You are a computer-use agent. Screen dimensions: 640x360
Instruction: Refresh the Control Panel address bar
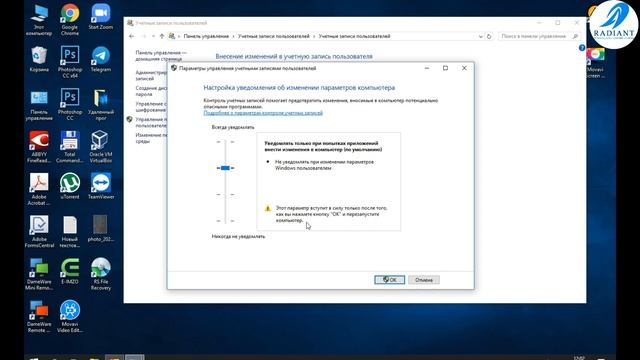coord(489,36)
